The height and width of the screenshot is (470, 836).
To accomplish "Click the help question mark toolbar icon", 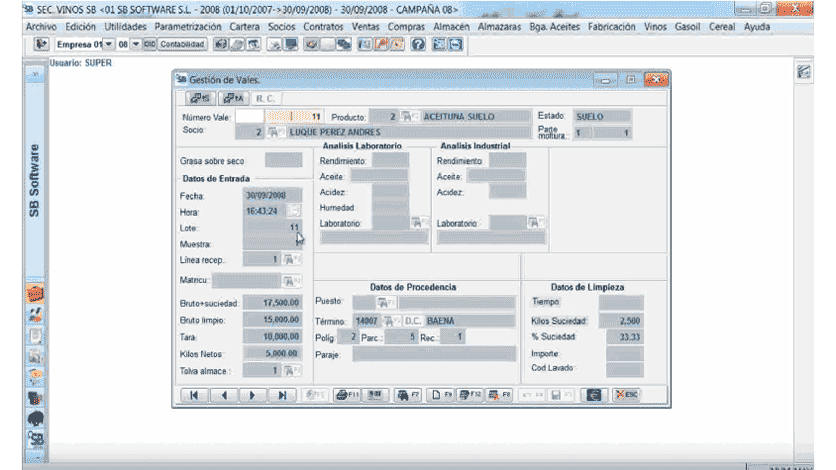I will (x=418, y=45).
